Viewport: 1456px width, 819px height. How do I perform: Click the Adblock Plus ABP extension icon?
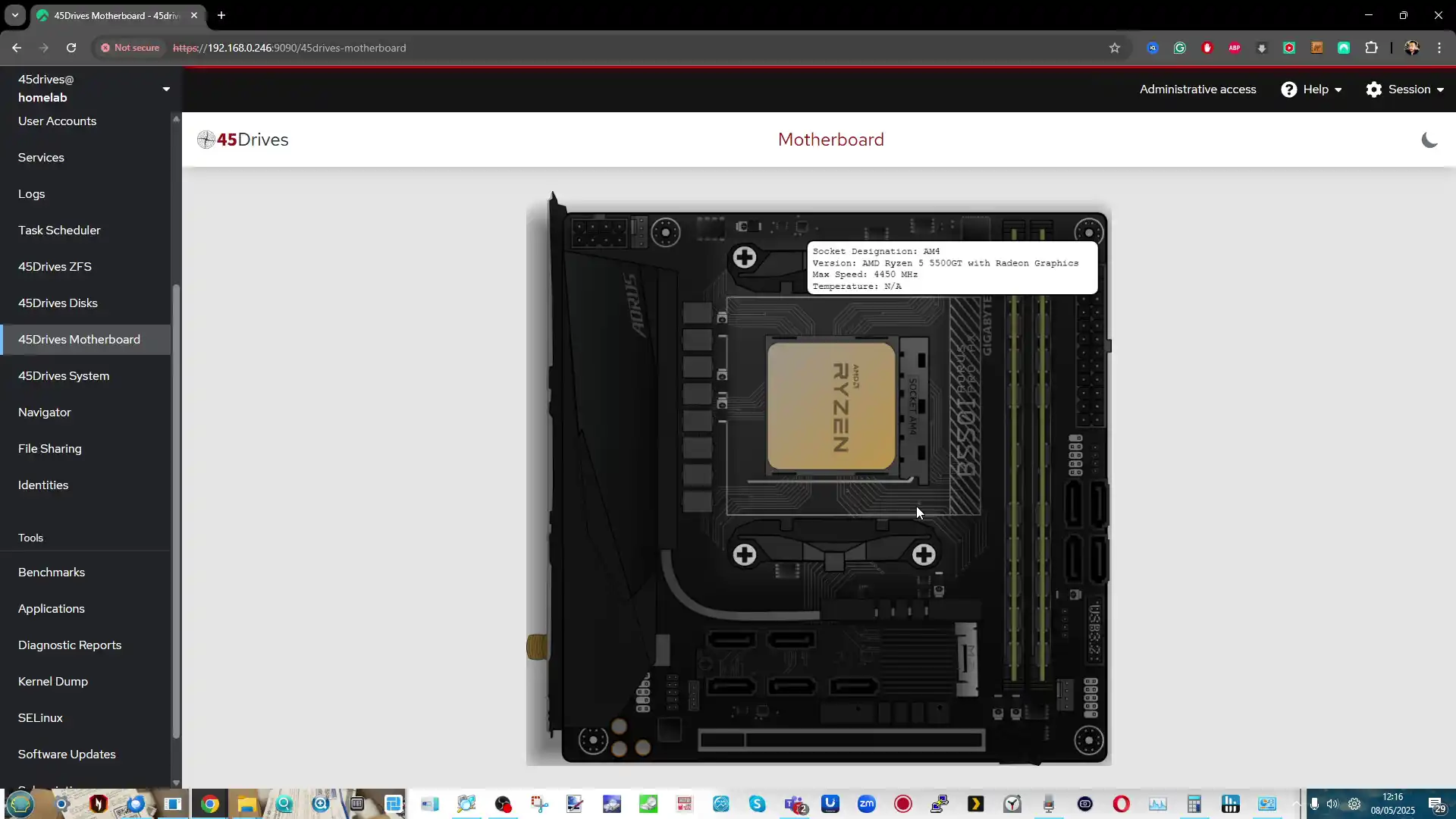tap(1234, 48)
